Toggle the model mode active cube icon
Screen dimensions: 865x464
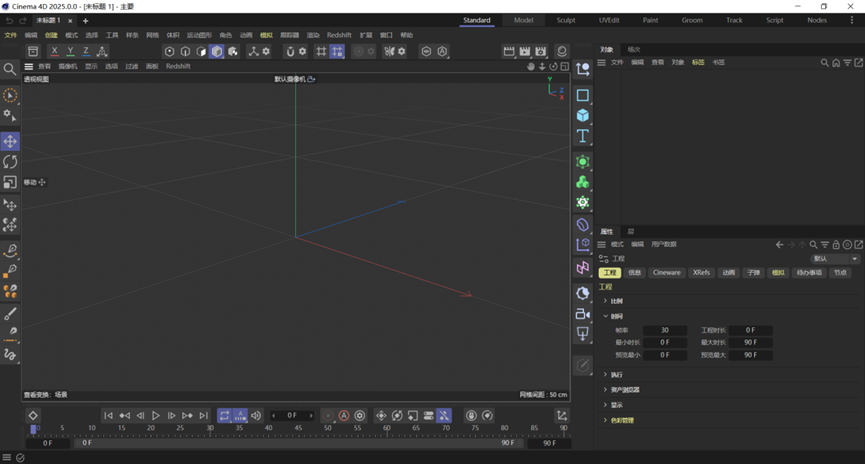[217, 51]
